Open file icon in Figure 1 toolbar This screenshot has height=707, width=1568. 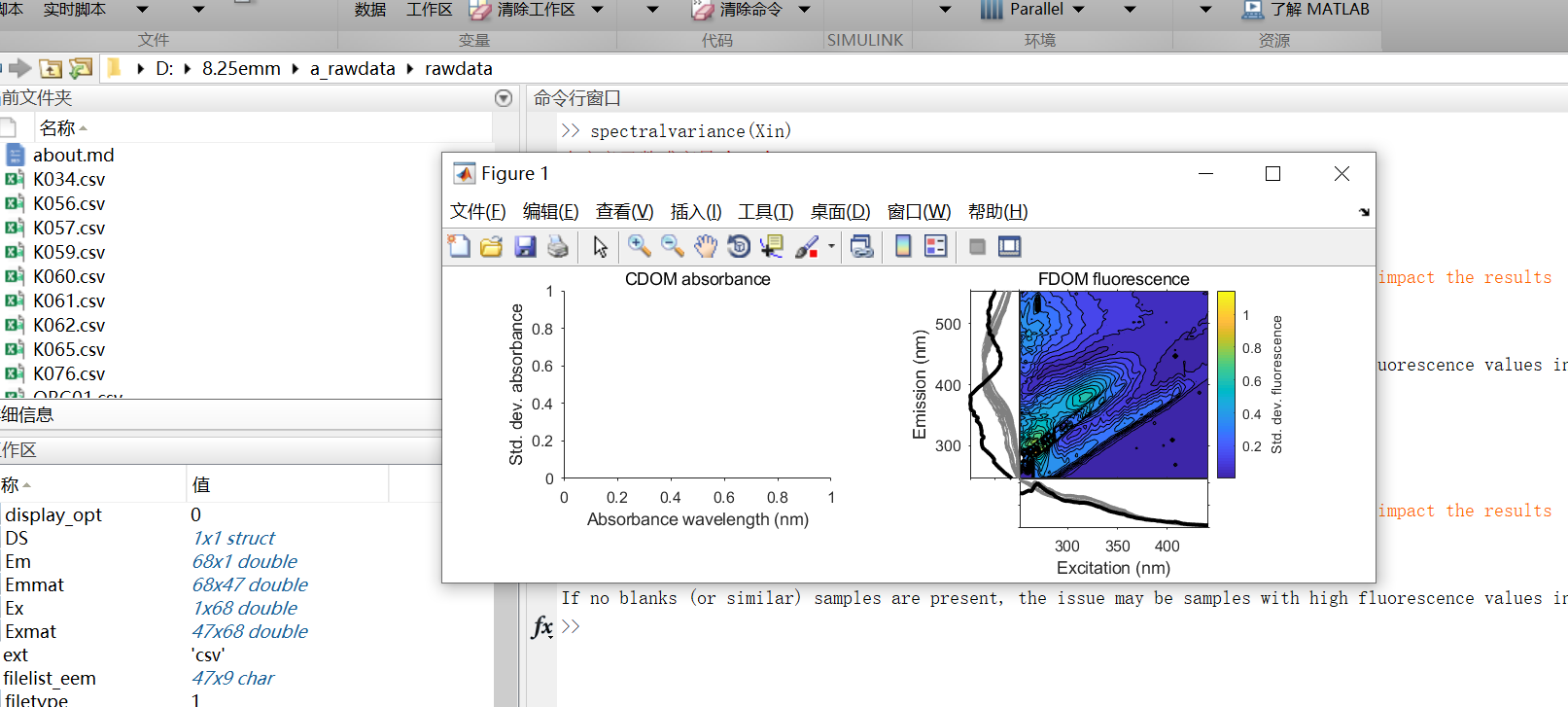pyautogui.click(x=492, y=247)
